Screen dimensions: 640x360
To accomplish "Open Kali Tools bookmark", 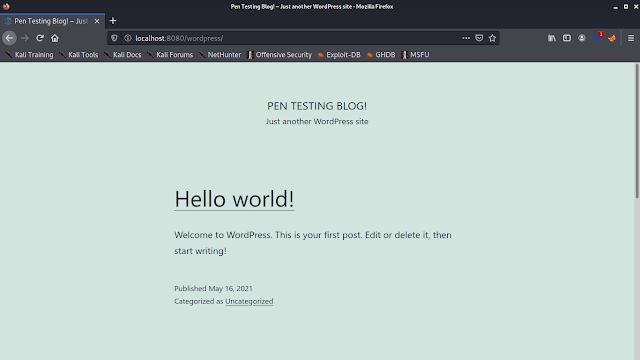I will (79, 55).
